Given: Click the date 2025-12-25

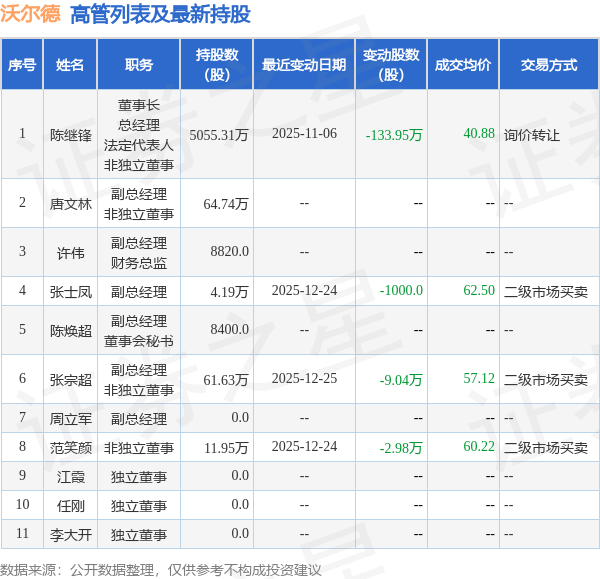Looking at the screenshot, I should (x=304, y=378).
